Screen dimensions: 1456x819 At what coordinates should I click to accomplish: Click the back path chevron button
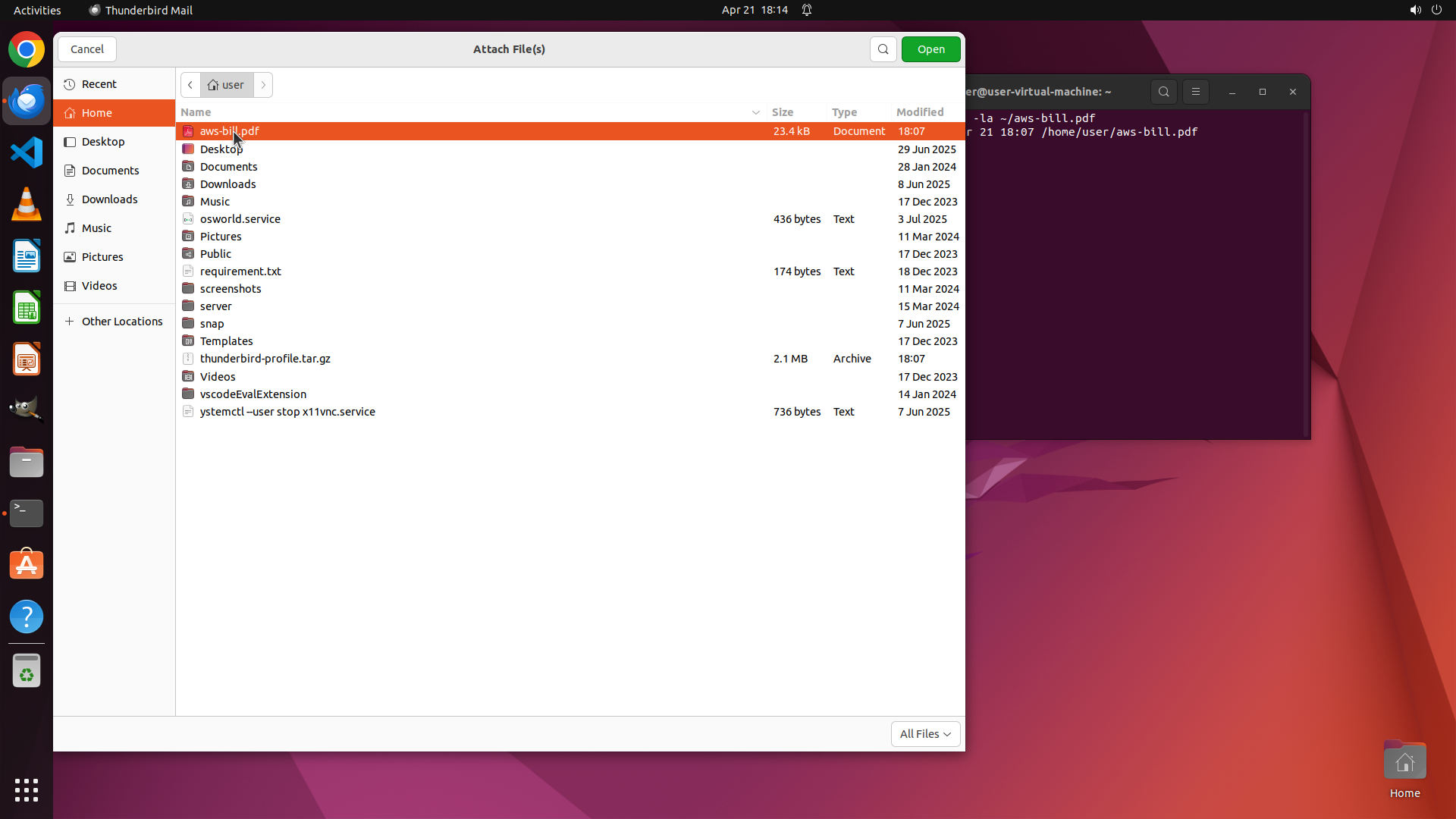190,85
